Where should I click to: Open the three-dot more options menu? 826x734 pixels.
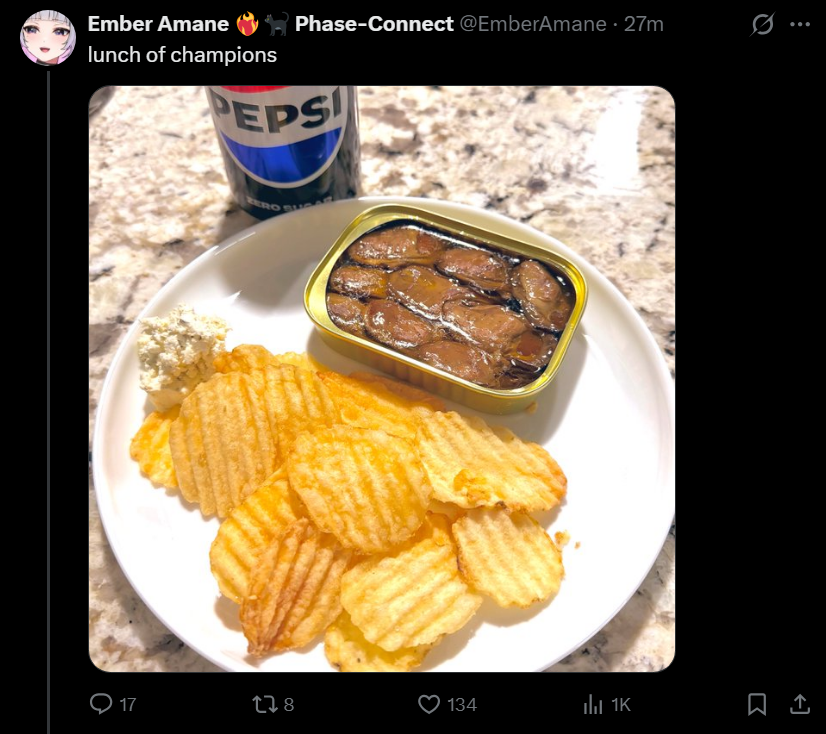click(800, 24)
